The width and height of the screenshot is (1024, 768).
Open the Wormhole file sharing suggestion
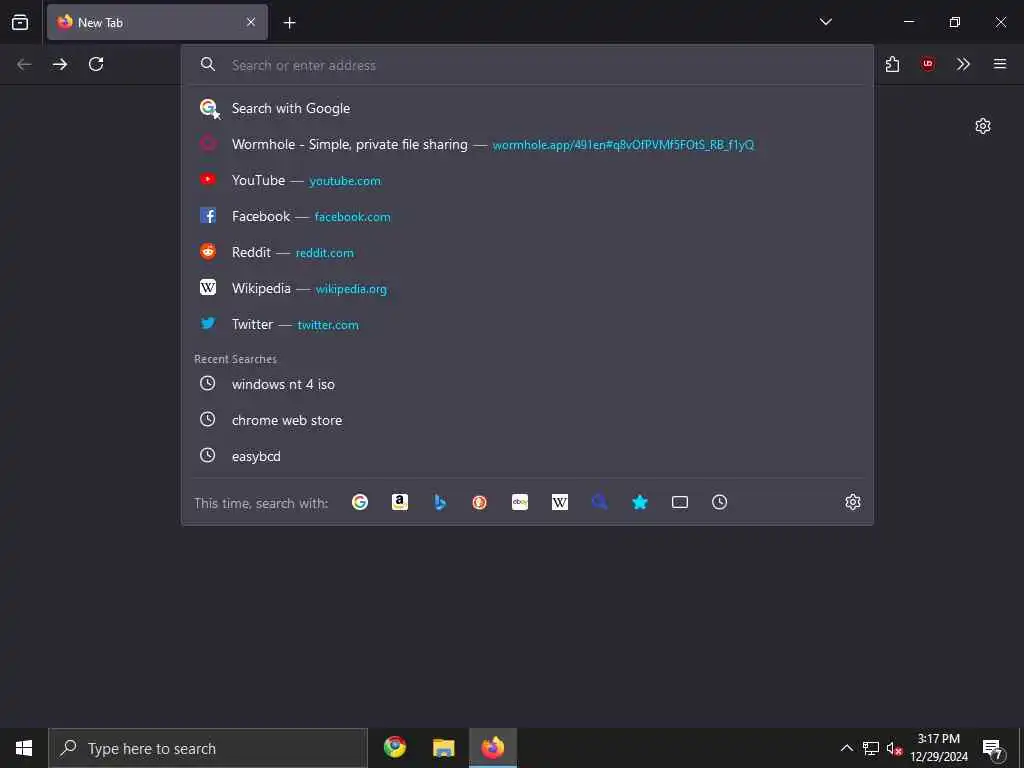pos(528,144)
